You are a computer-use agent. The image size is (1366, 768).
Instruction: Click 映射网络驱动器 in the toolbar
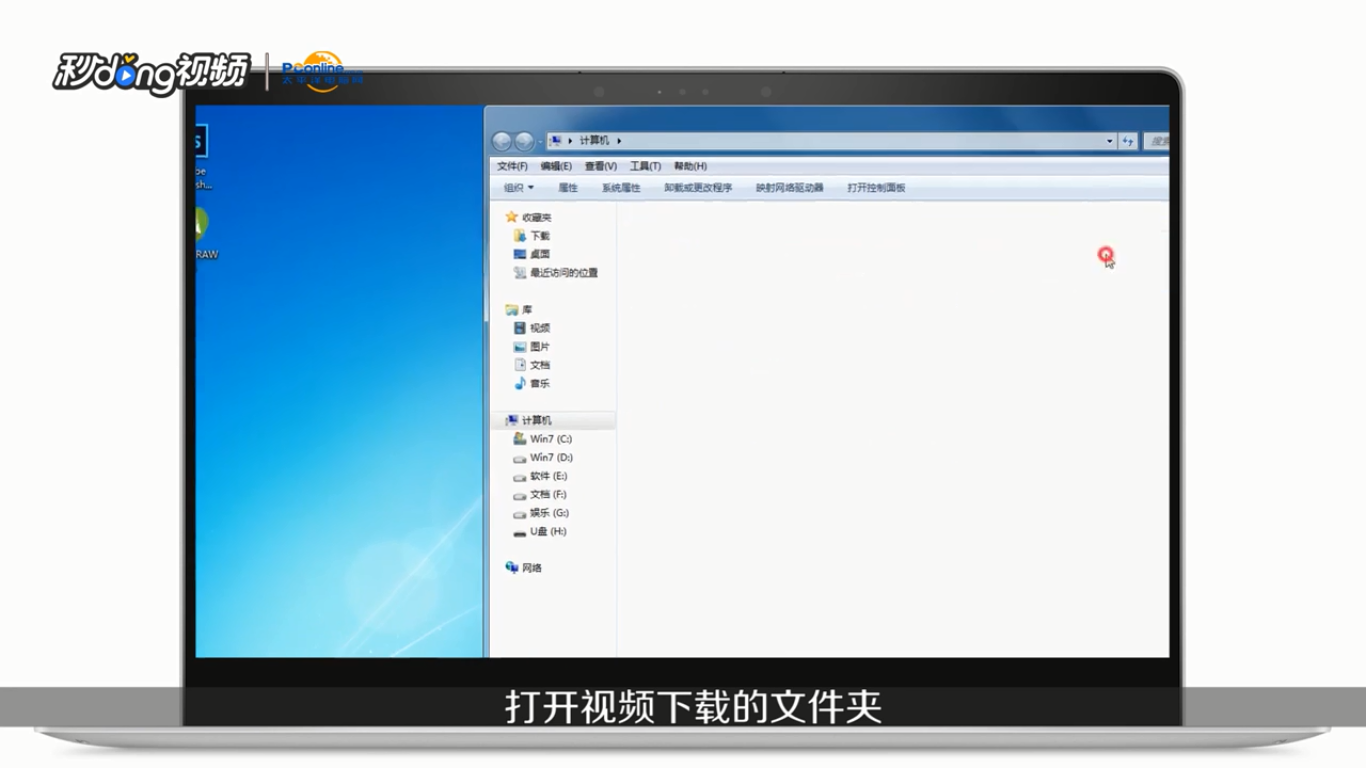click(x=789, y=188)
